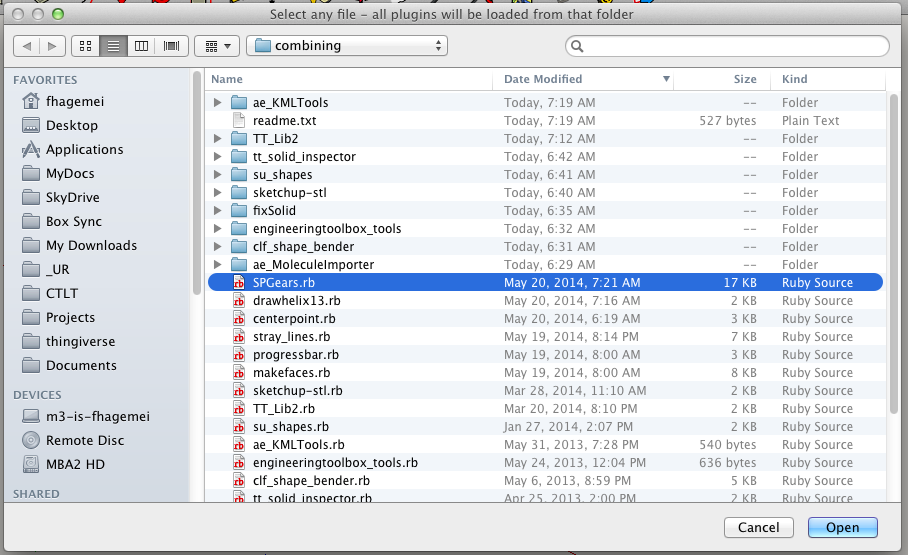Switch to column view mode
Screen dimensions: 908x555
click(x=142, y=46)
